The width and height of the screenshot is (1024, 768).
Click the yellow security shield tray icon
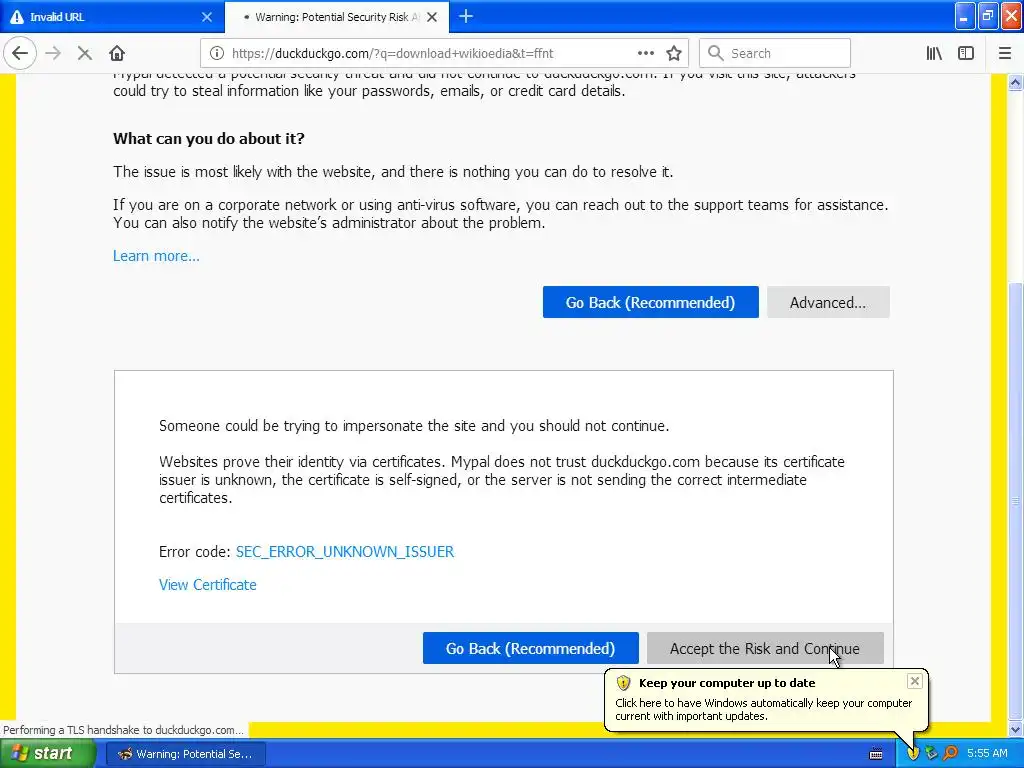913,754
